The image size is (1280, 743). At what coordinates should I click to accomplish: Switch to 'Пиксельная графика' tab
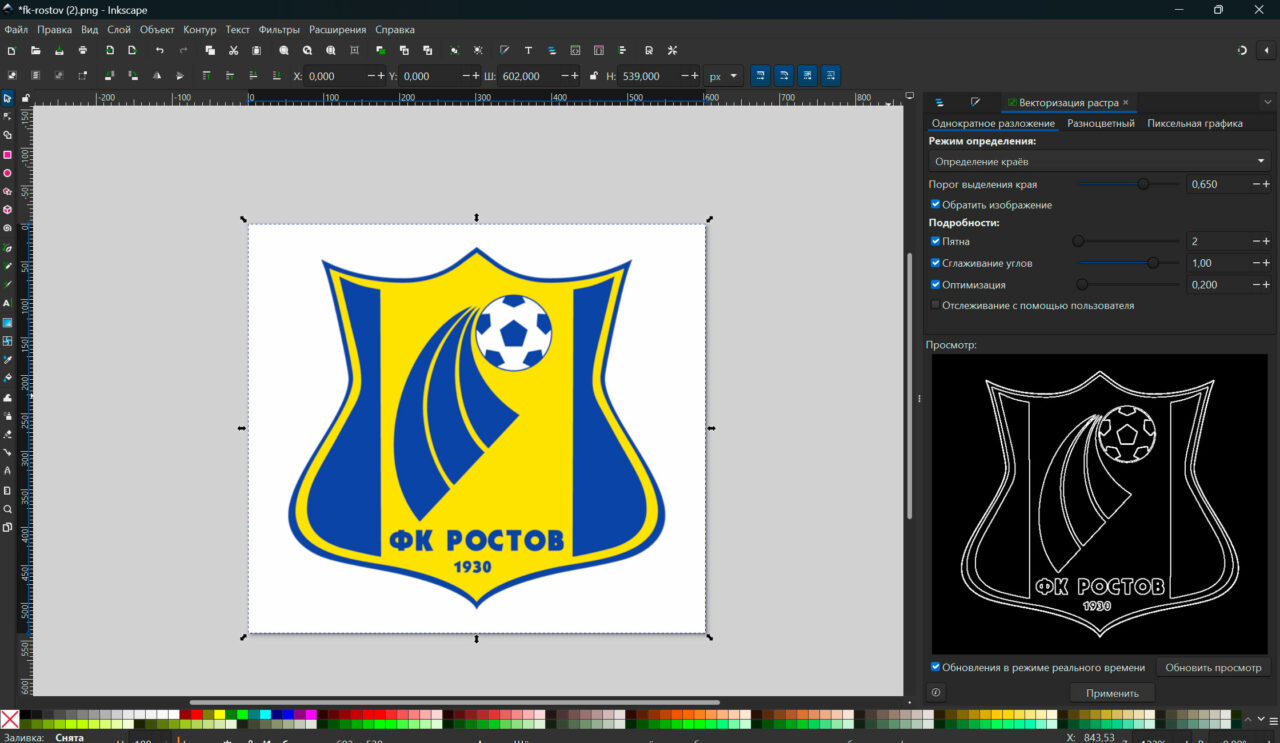coord(1195,123)
